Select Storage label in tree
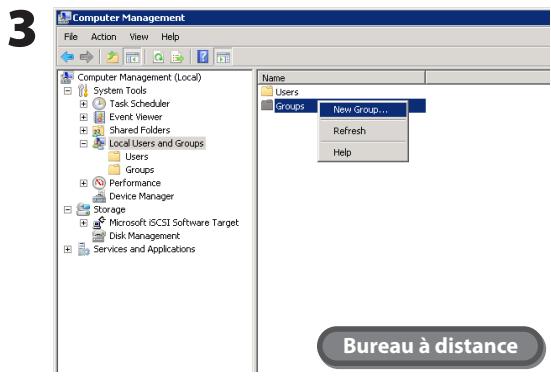 (x=109, y=210)
